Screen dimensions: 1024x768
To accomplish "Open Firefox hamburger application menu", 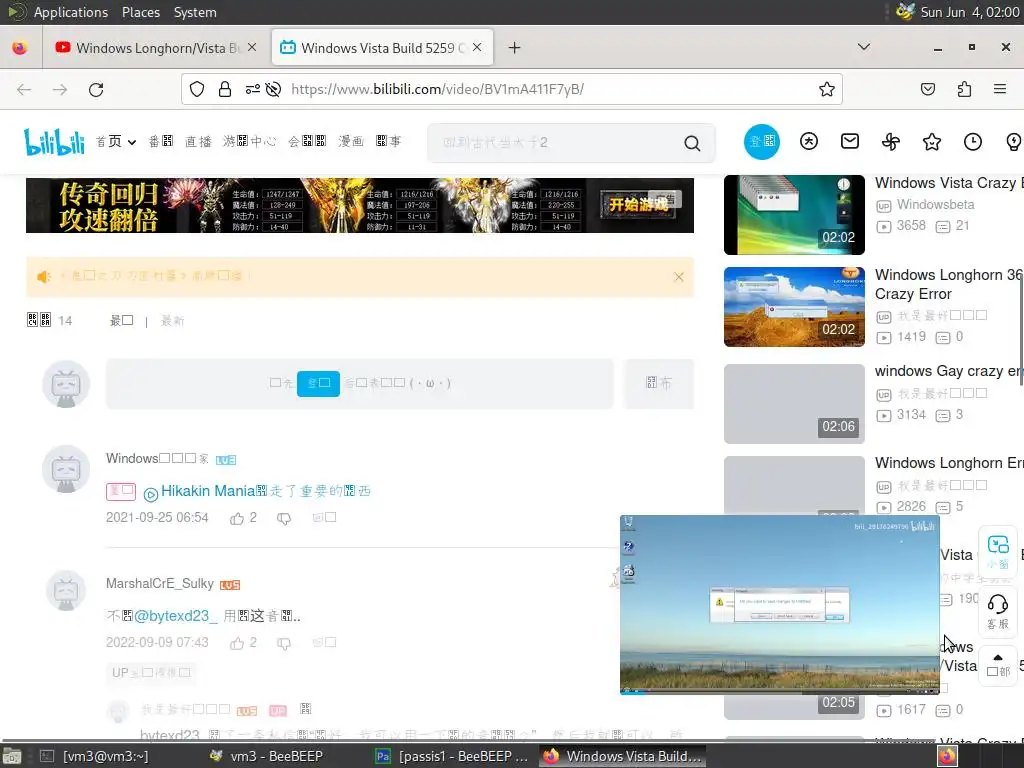I will pos(1000,89).
